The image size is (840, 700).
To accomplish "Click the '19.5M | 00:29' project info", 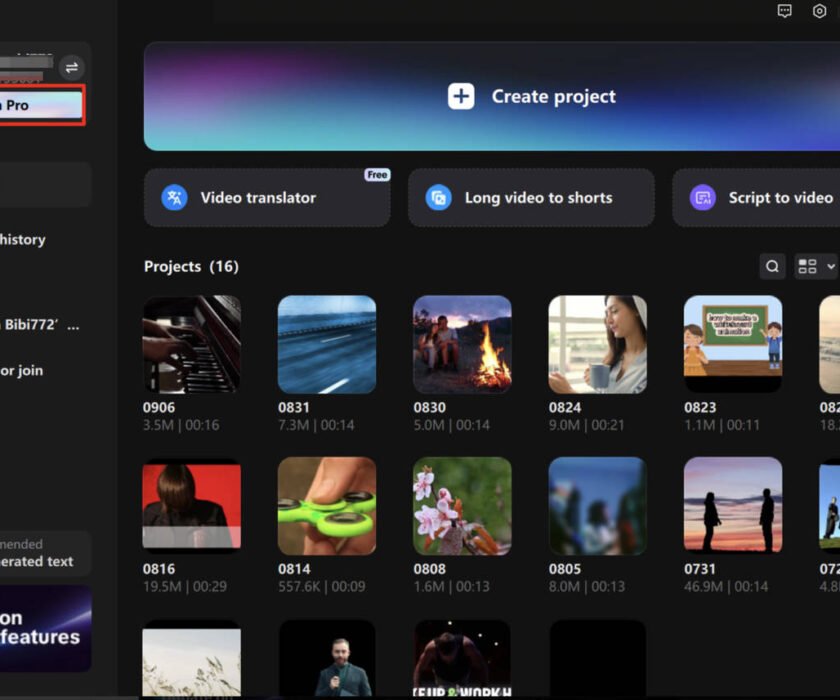I will (185, 586).
